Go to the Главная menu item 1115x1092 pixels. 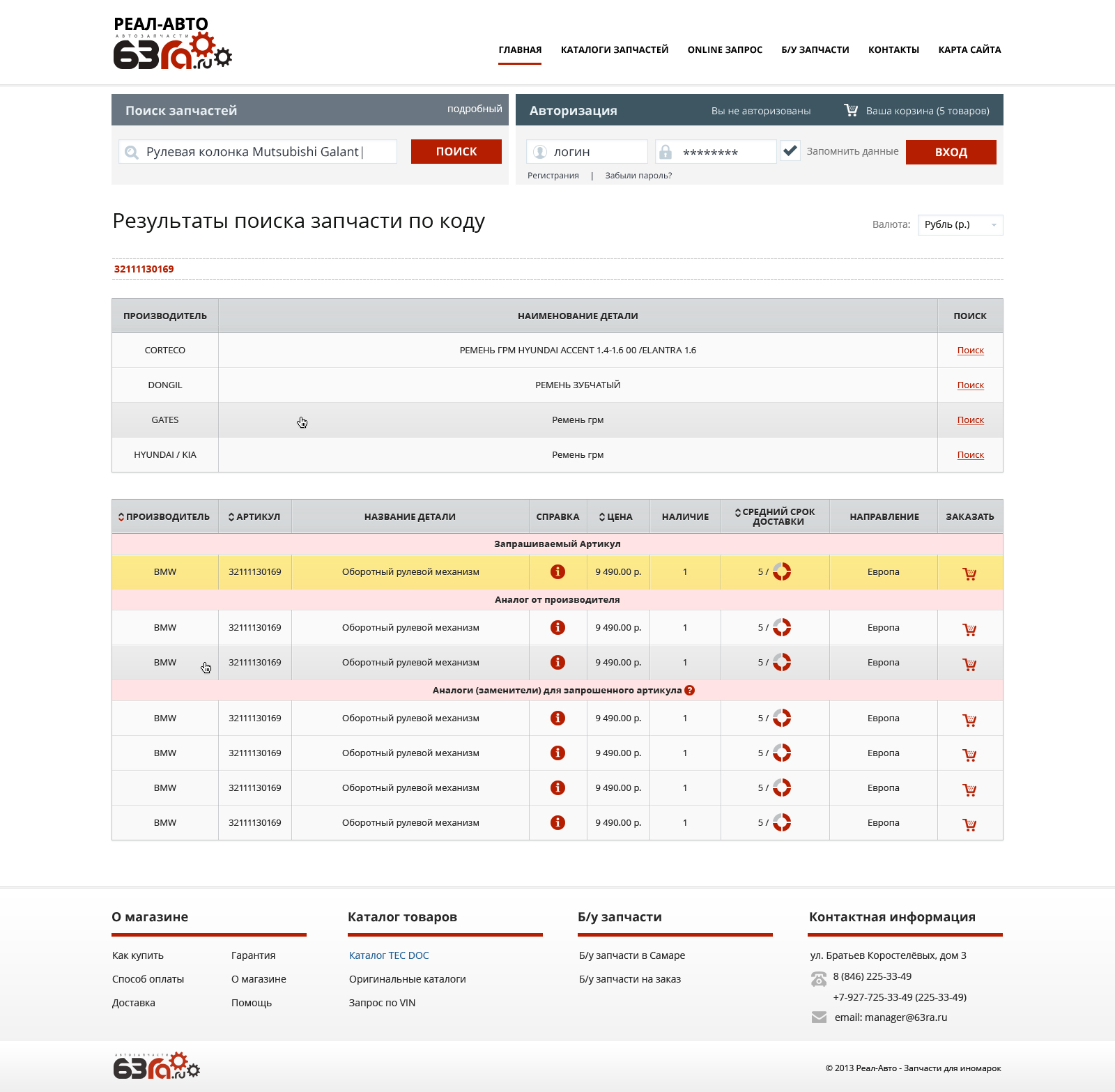520,49
